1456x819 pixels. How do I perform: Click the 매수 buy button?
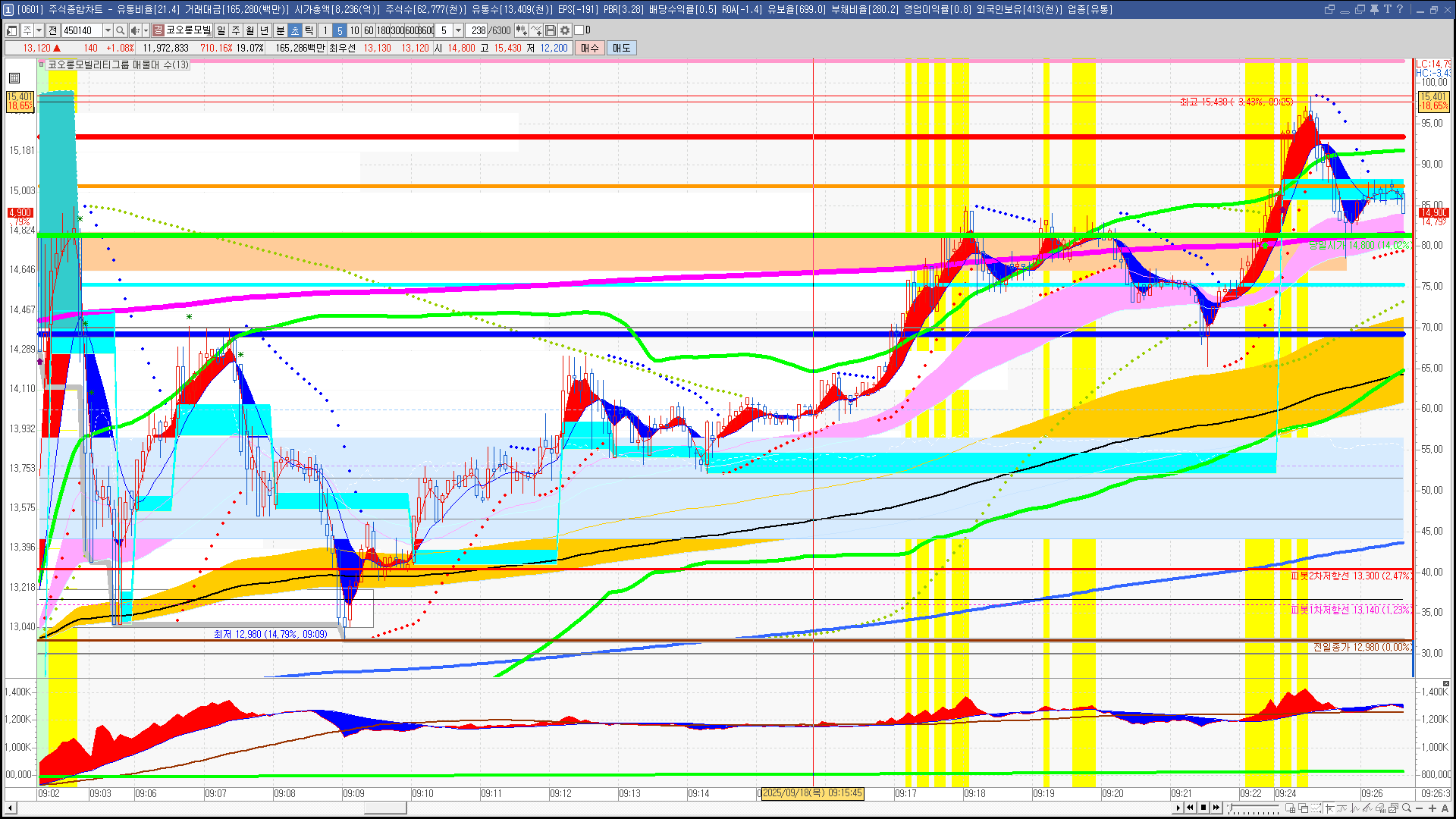coord(590,48)
